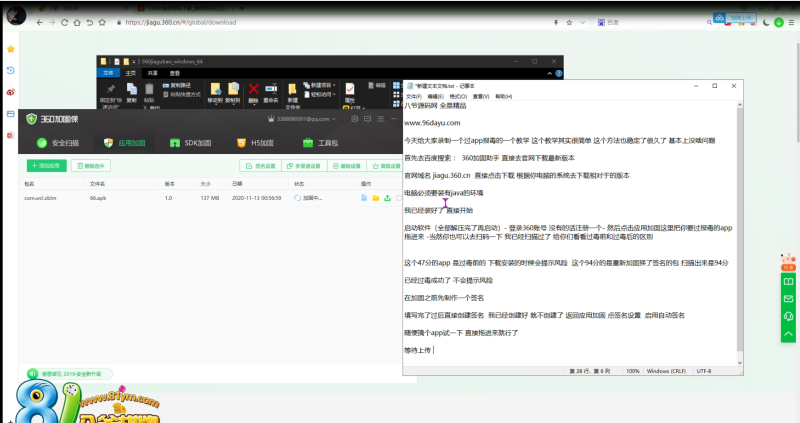
Task: Open the H5加固 tab
Action: (x=256, y=143)
